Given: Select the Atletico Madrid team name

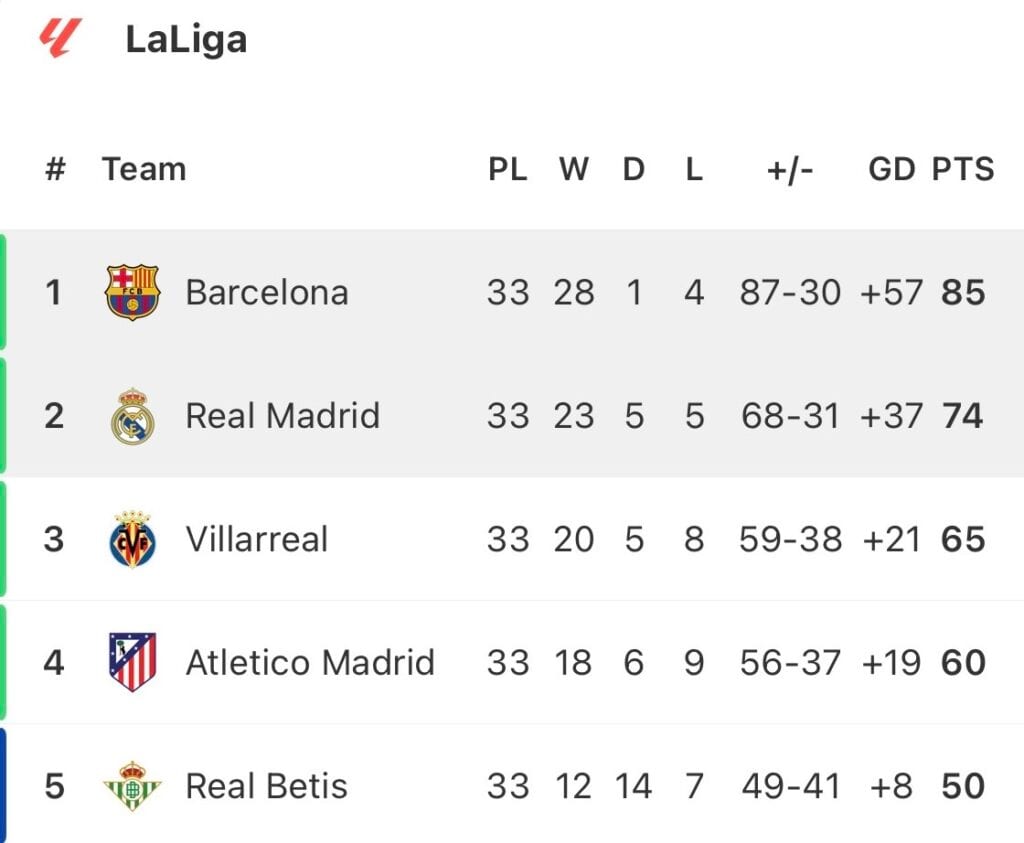Looking at the screenshot, I should 310,663.
